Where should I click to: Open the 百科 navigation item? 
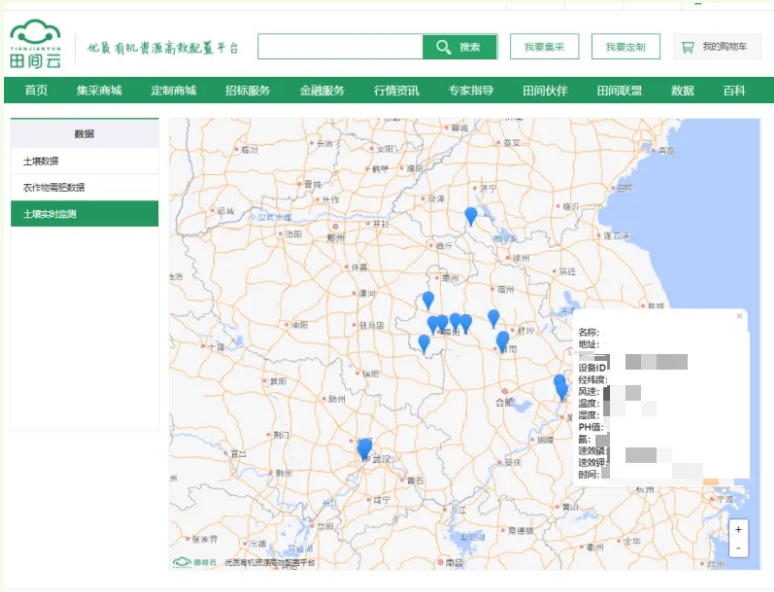point(734,91)
